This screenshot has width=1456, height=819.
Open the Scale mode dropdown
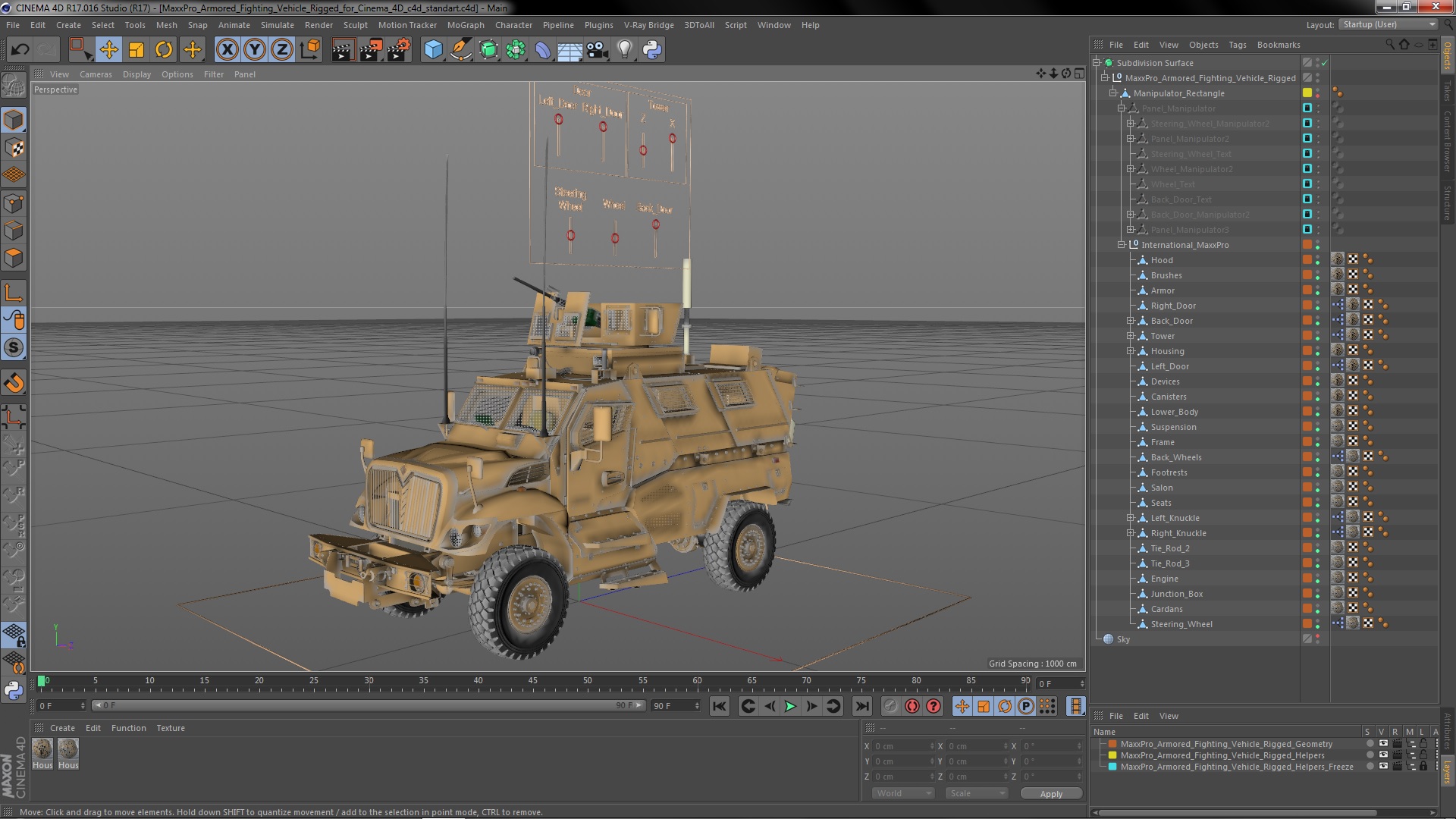(x=977, y=793)
